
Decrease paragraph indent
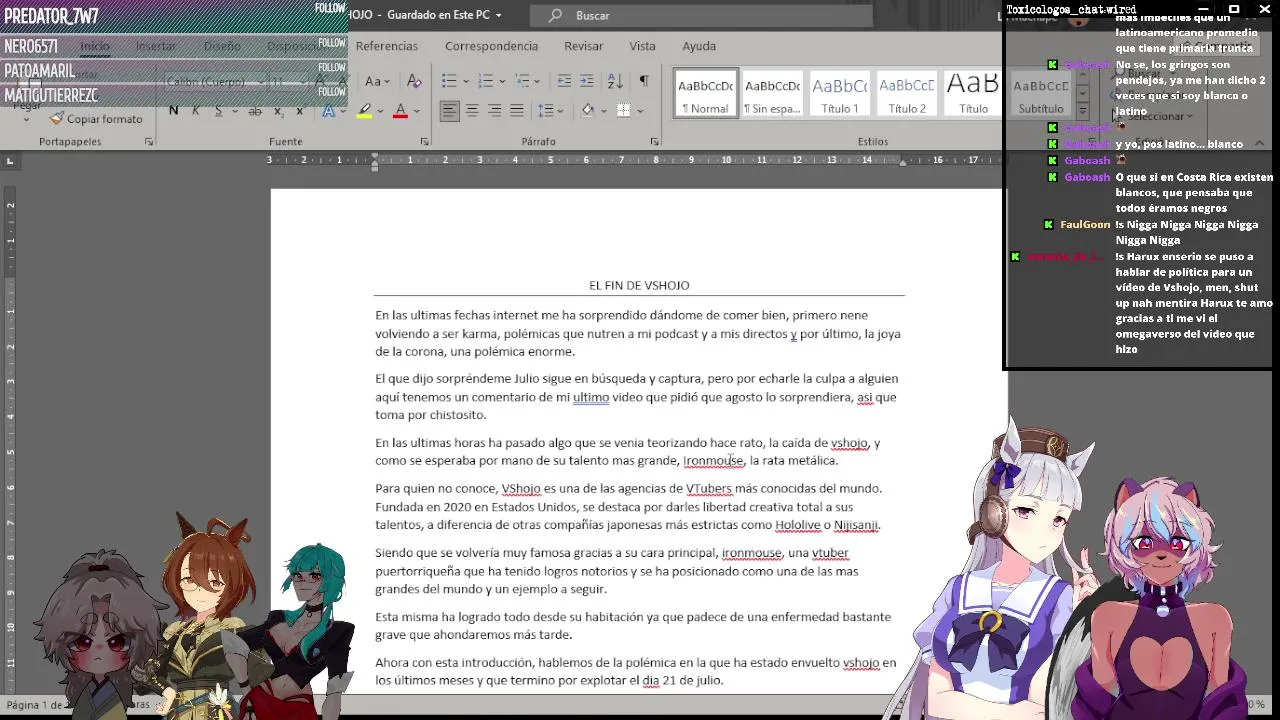(564, 81)
